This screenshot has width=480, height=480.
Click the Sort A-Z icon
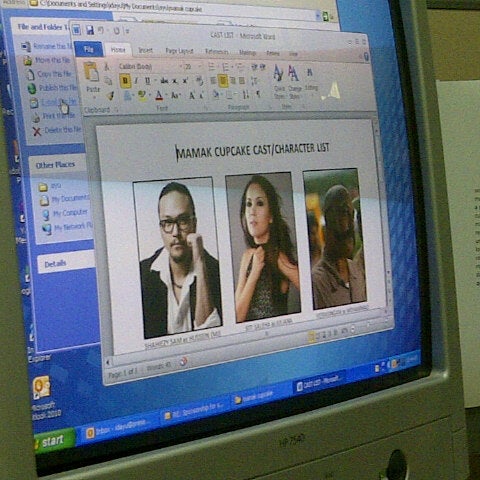coord(245,95)
